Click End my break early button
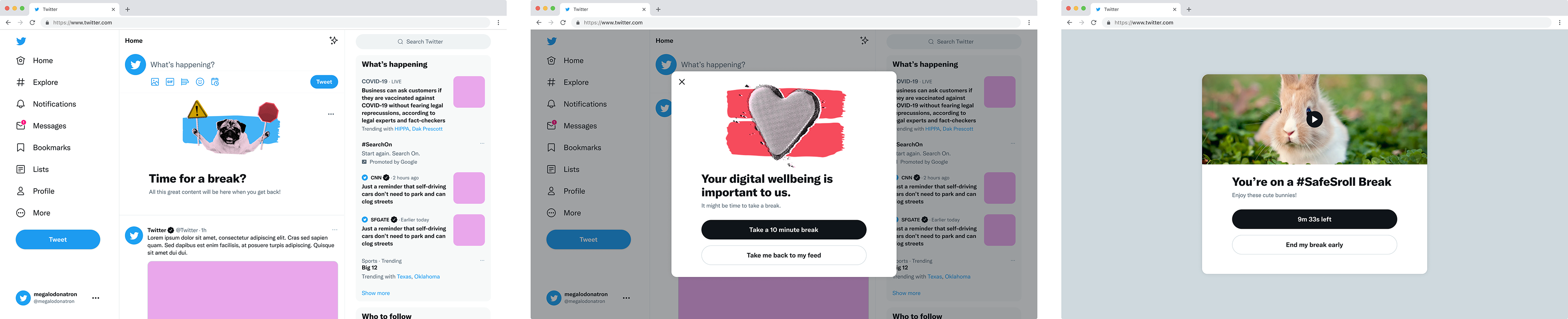The image size is (1568, 319). [1314, 245]
